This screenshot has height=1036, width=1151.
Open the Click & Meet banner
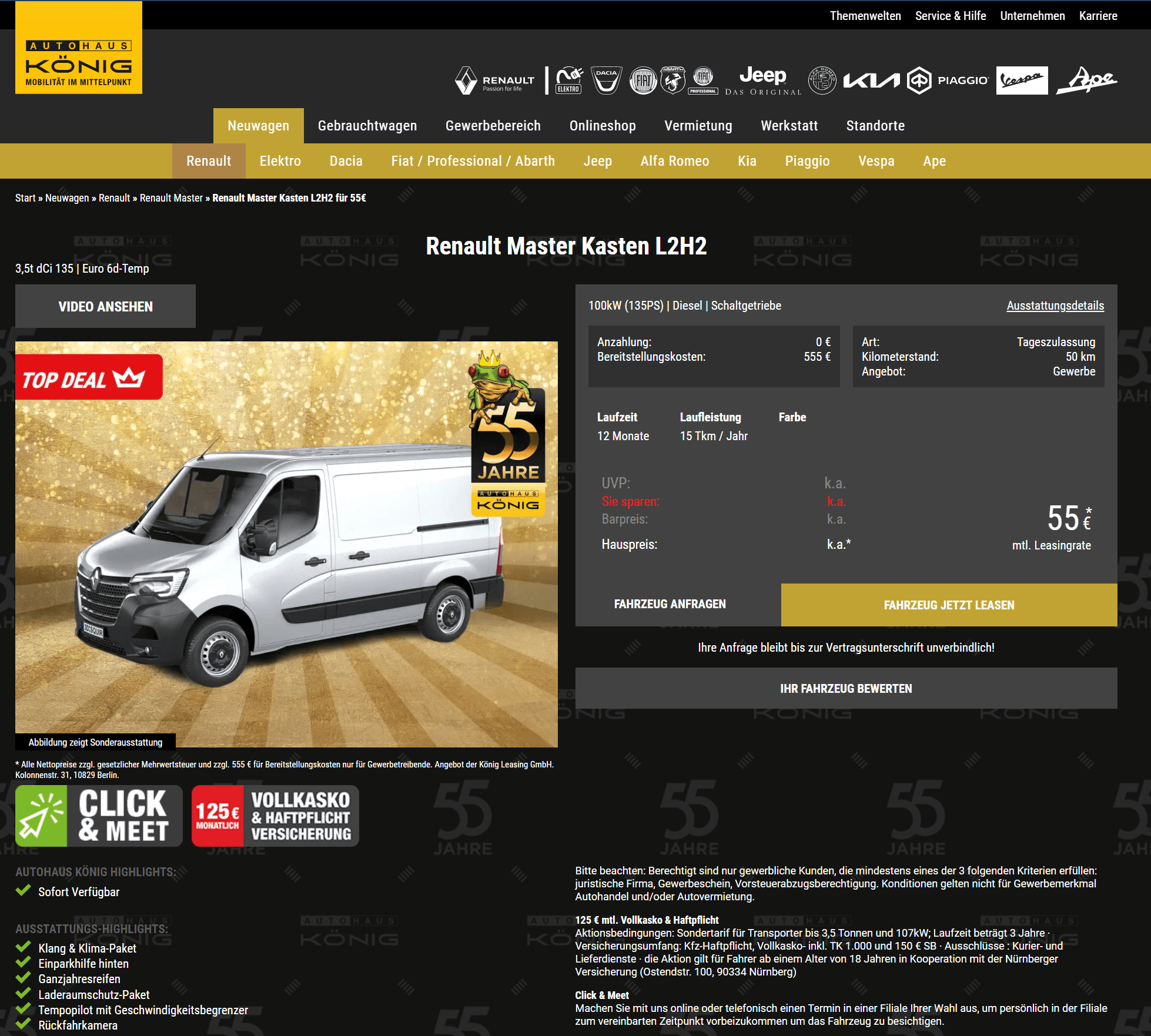click(x=99, y=816)
